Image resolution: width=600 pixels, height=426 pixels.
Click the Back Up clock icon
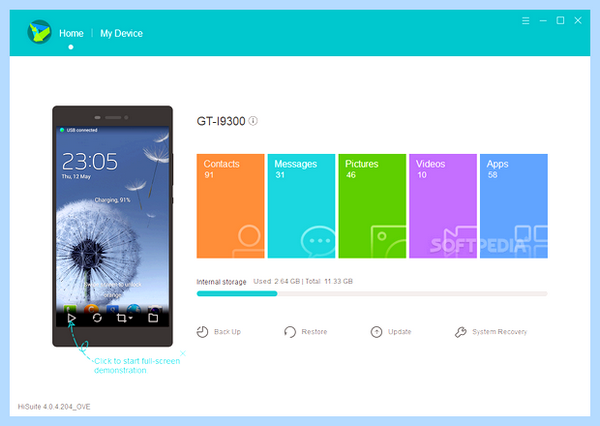click(x=202, y=332)
